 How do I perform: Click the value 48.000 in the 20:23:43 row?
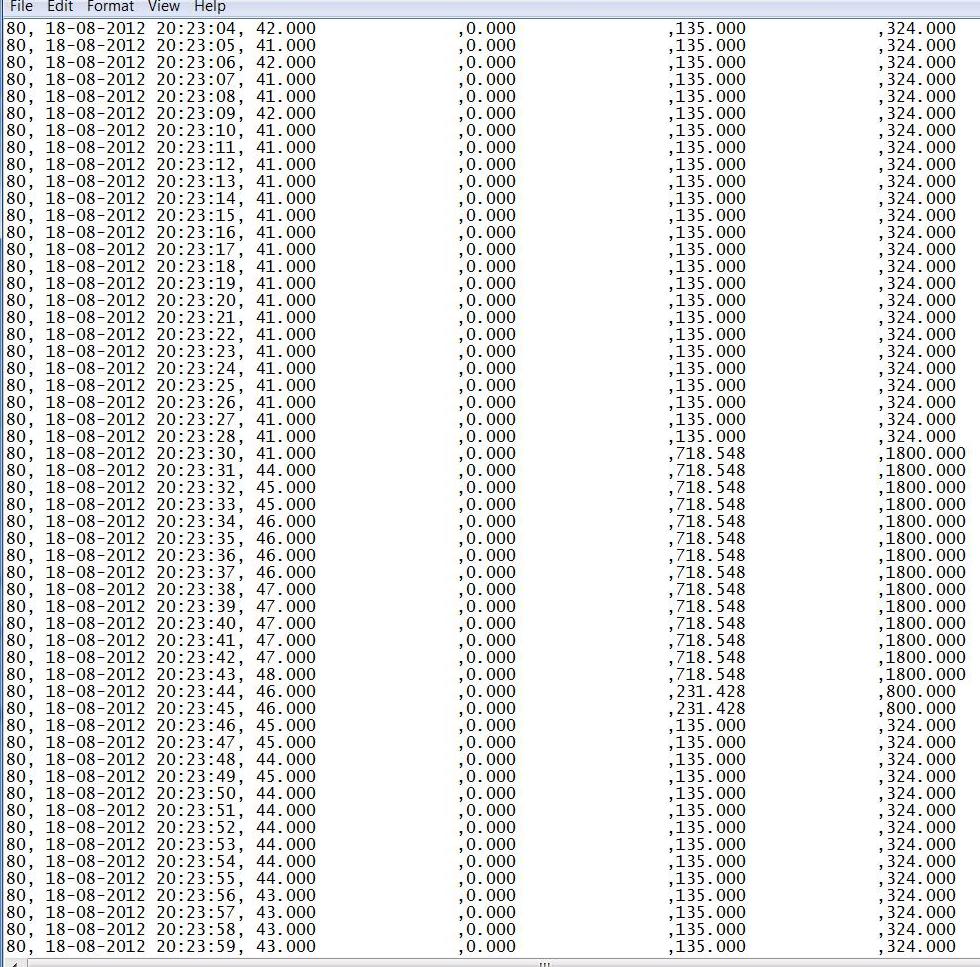[x=286, y=674]
